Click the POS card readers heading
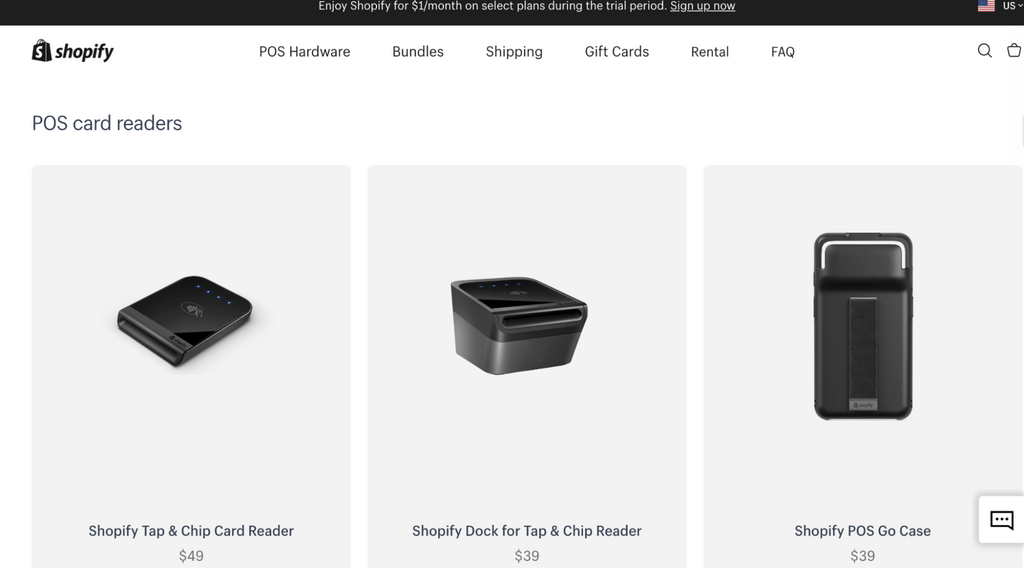This screenshot has width=1024, height=568. [107, 123]
